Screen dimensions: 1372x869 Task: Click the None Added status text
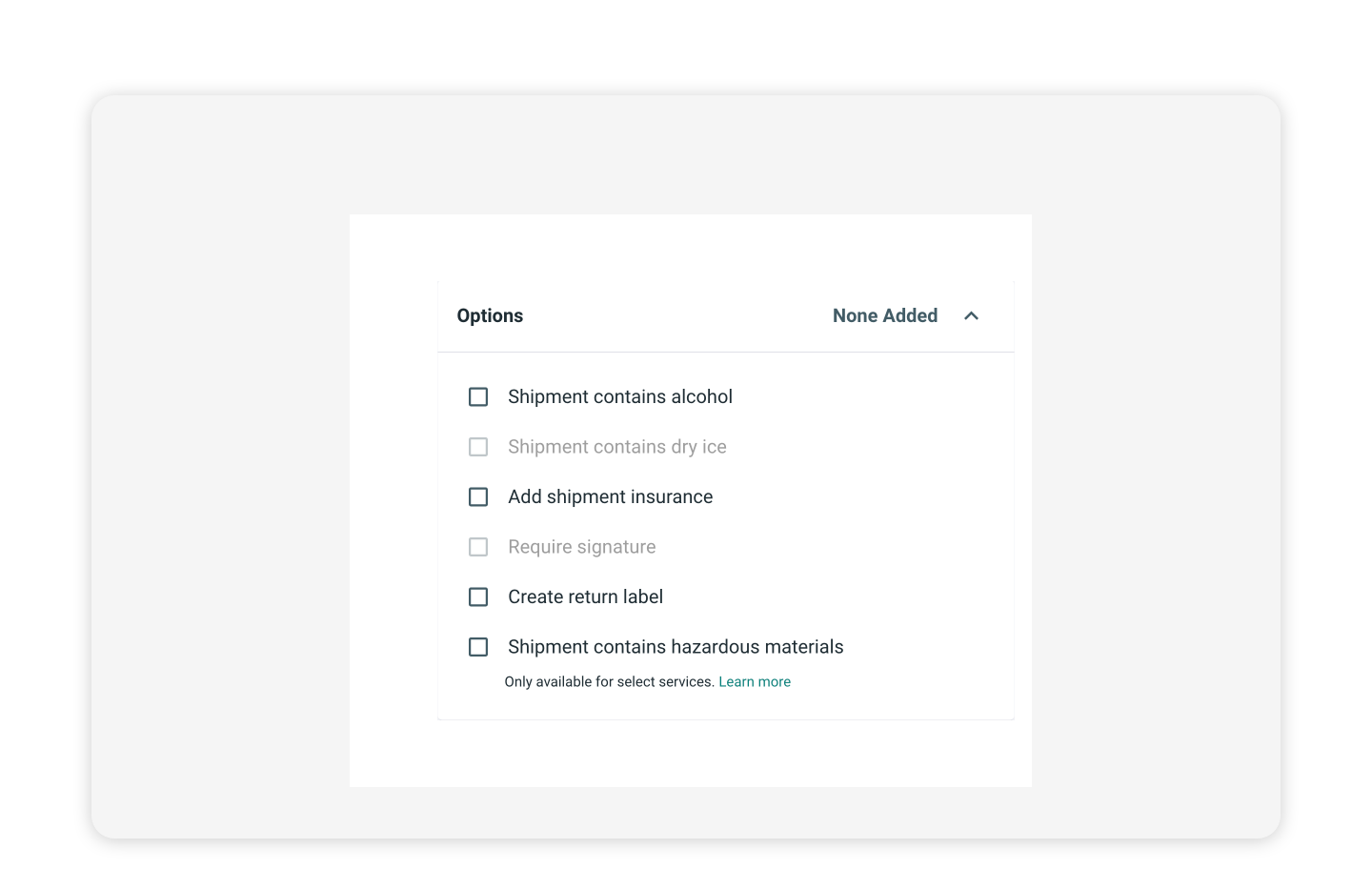click(884, 315)
